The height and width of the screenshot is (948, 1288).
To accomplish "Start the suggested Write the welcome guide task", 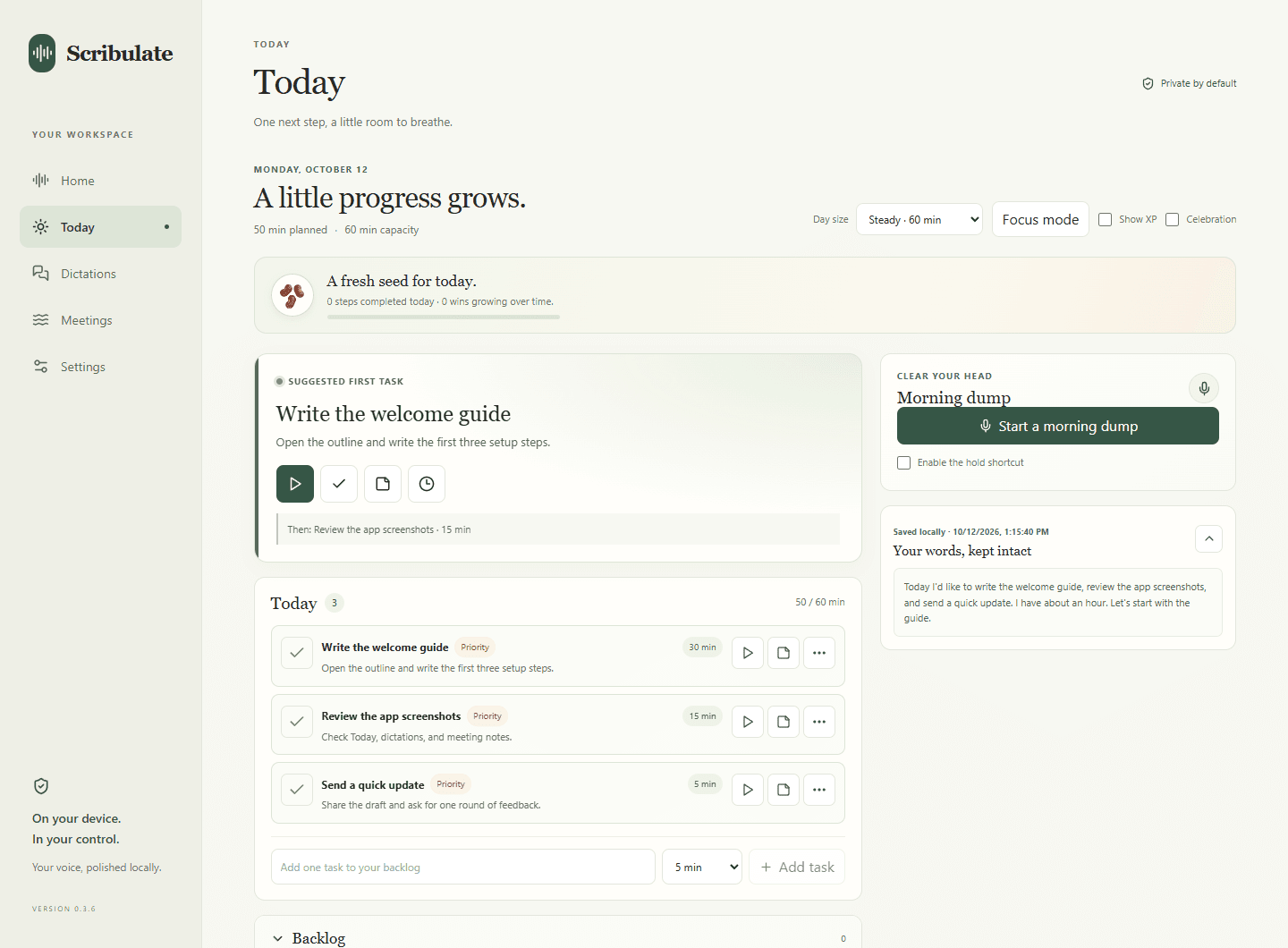I will coord(295,484).
